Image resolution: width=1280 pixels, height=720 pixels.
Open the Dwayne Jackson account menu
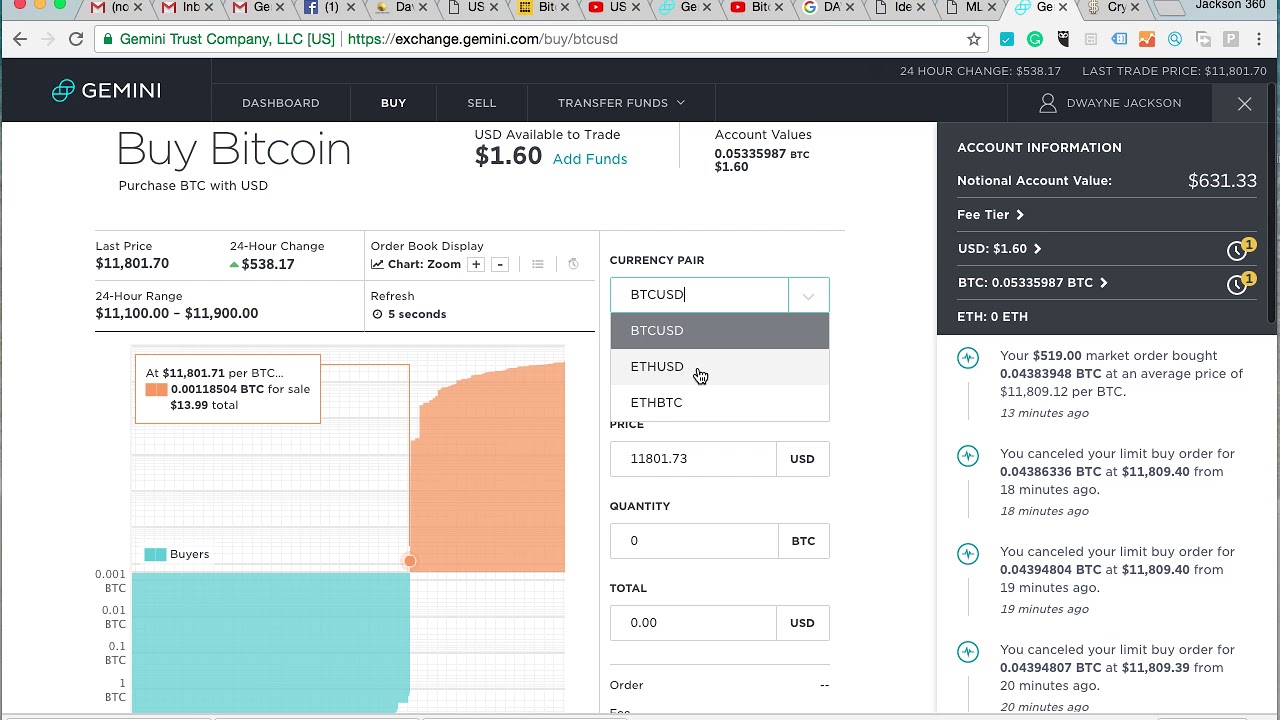click(x=1110, y=103)
